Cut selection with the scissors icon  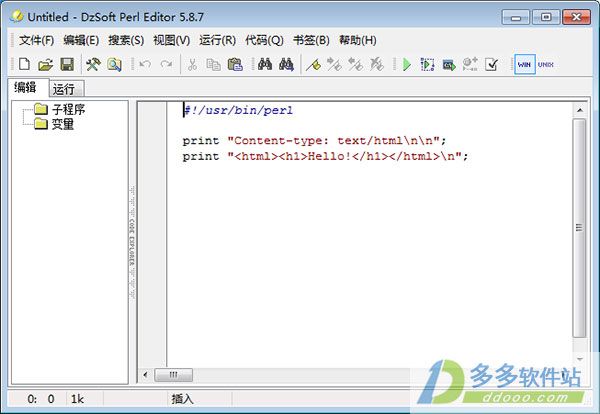192,64
